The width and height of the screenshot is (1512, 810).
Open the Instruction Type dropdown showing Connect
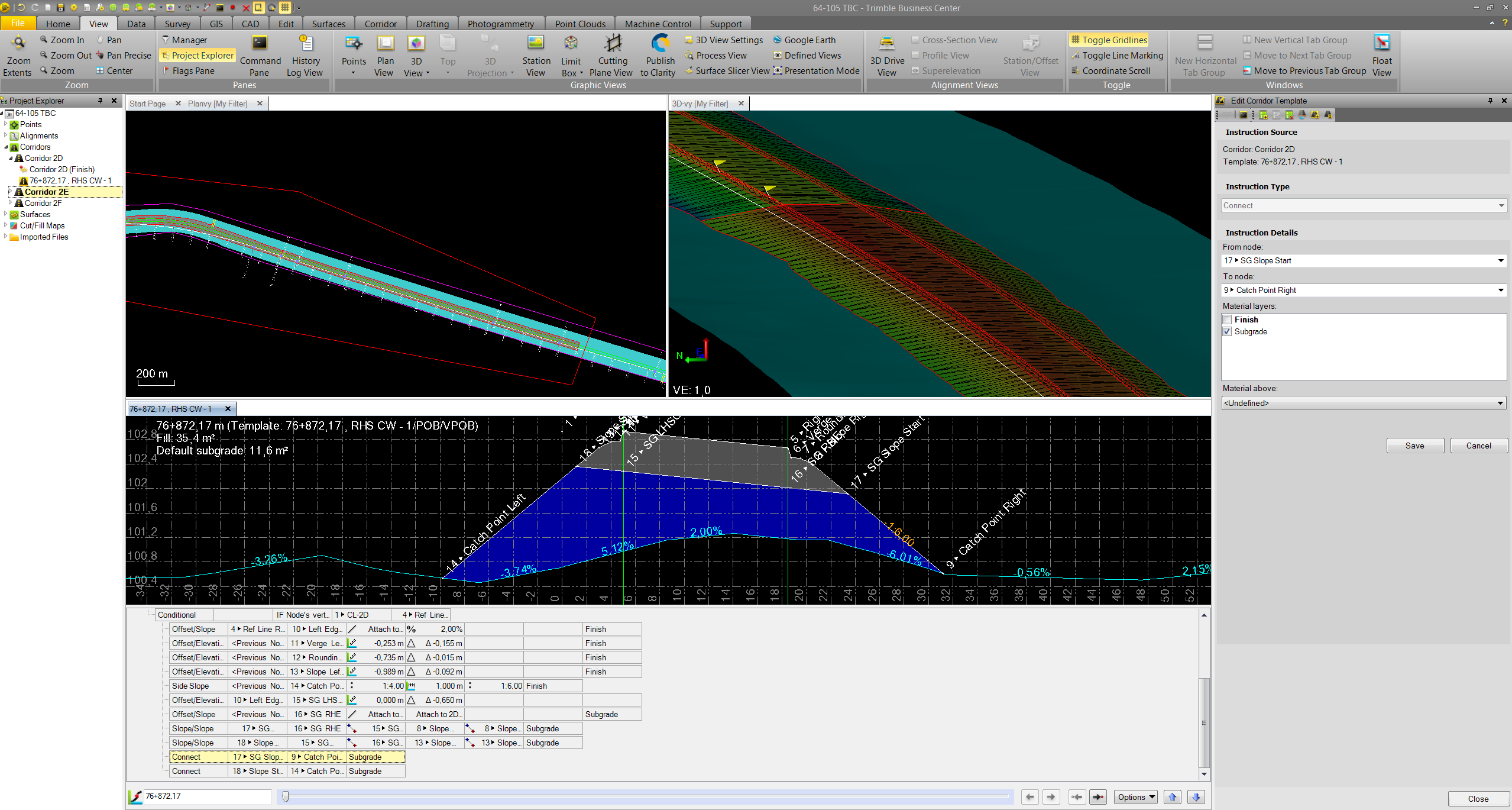tap(1363, 205)
